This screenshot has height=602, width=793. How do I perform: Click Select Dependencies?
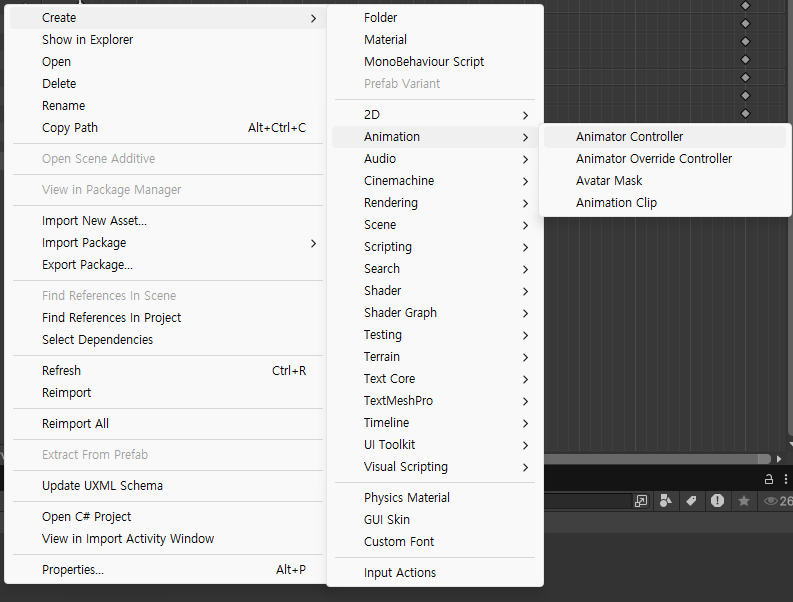[167, 339]
